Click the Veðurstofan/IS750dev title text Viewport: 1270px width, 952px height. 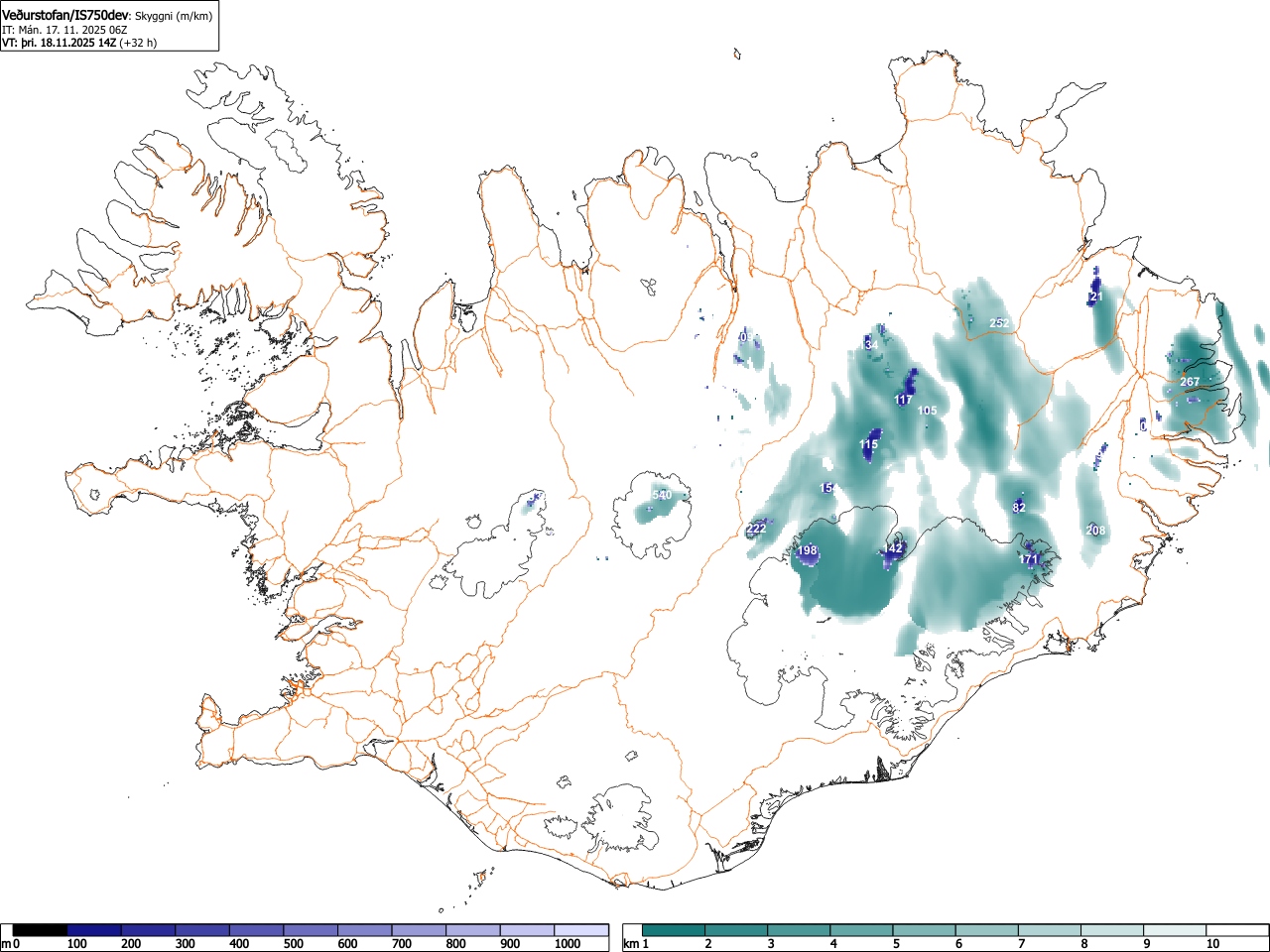point(66,15)
